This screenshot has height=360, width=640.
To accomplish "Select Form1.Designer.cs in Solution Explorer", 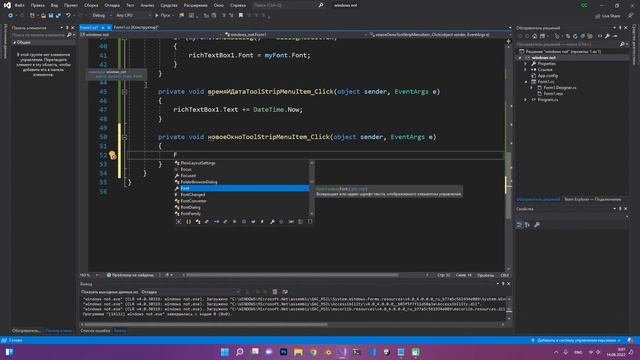I will click(x=560, y=88).
